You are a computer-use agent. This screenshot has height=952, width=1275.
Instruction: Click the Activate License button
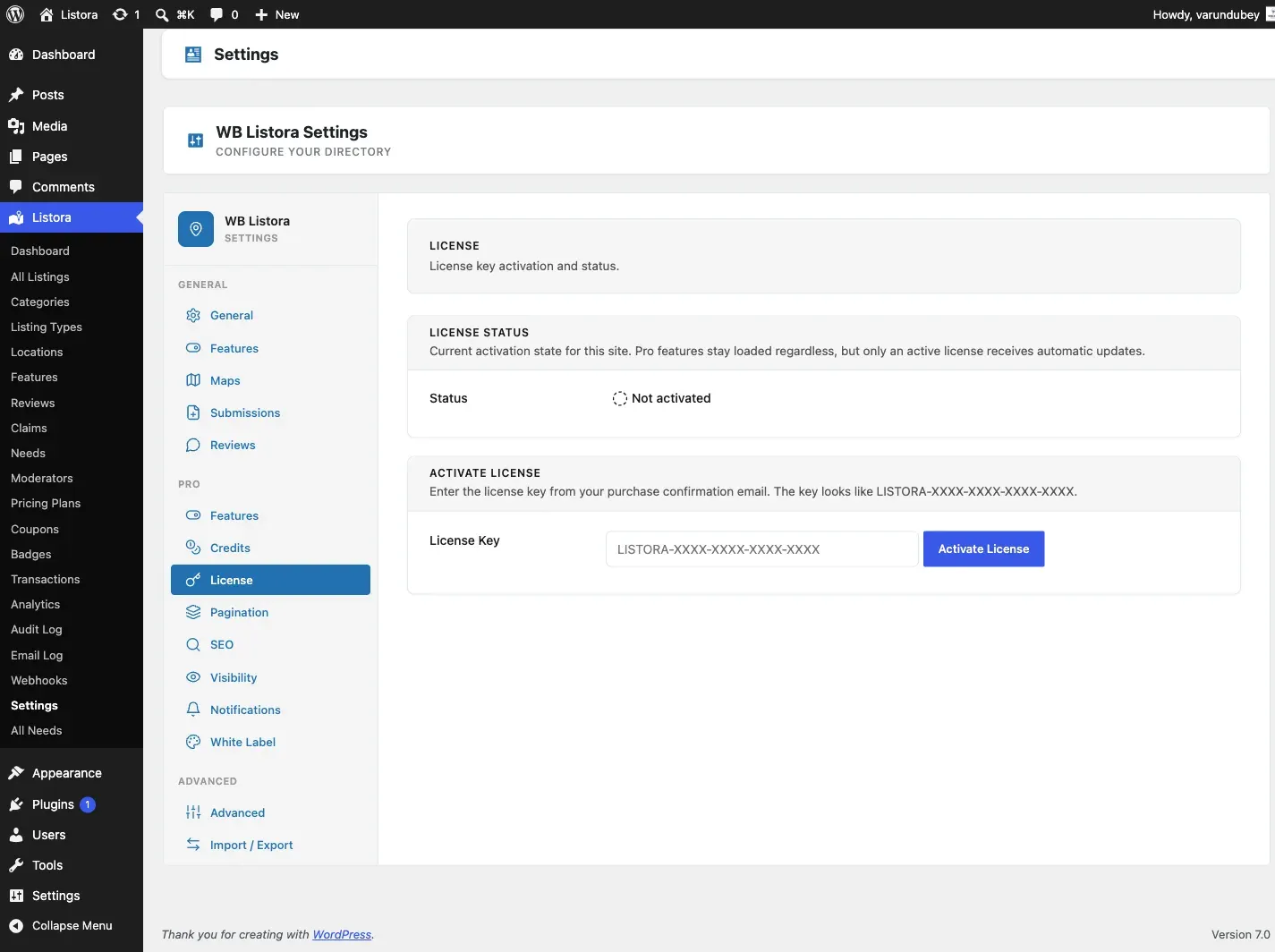click(x=983, y=548)
